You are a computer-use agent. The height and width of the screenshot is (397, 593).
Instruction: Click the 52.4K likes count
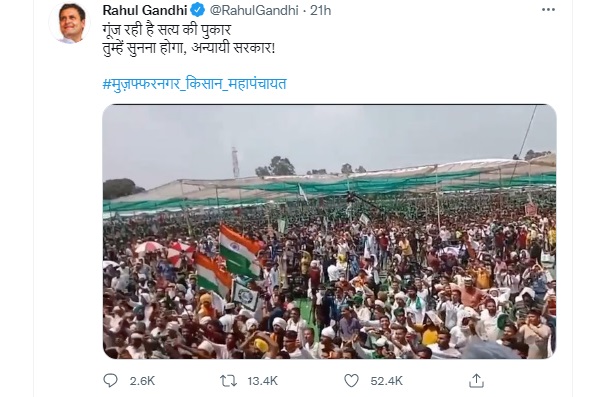click(x=387, y=381)
